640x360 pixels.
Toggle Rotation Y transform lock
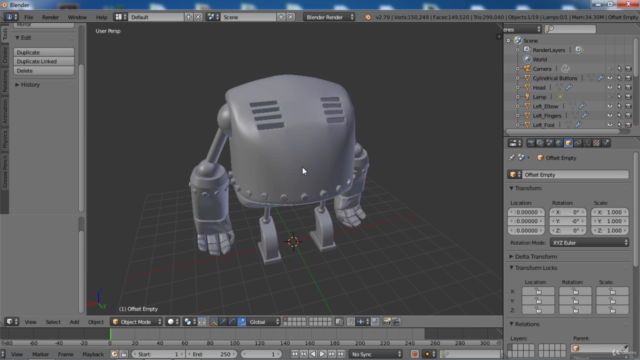[x=575, y=301]
